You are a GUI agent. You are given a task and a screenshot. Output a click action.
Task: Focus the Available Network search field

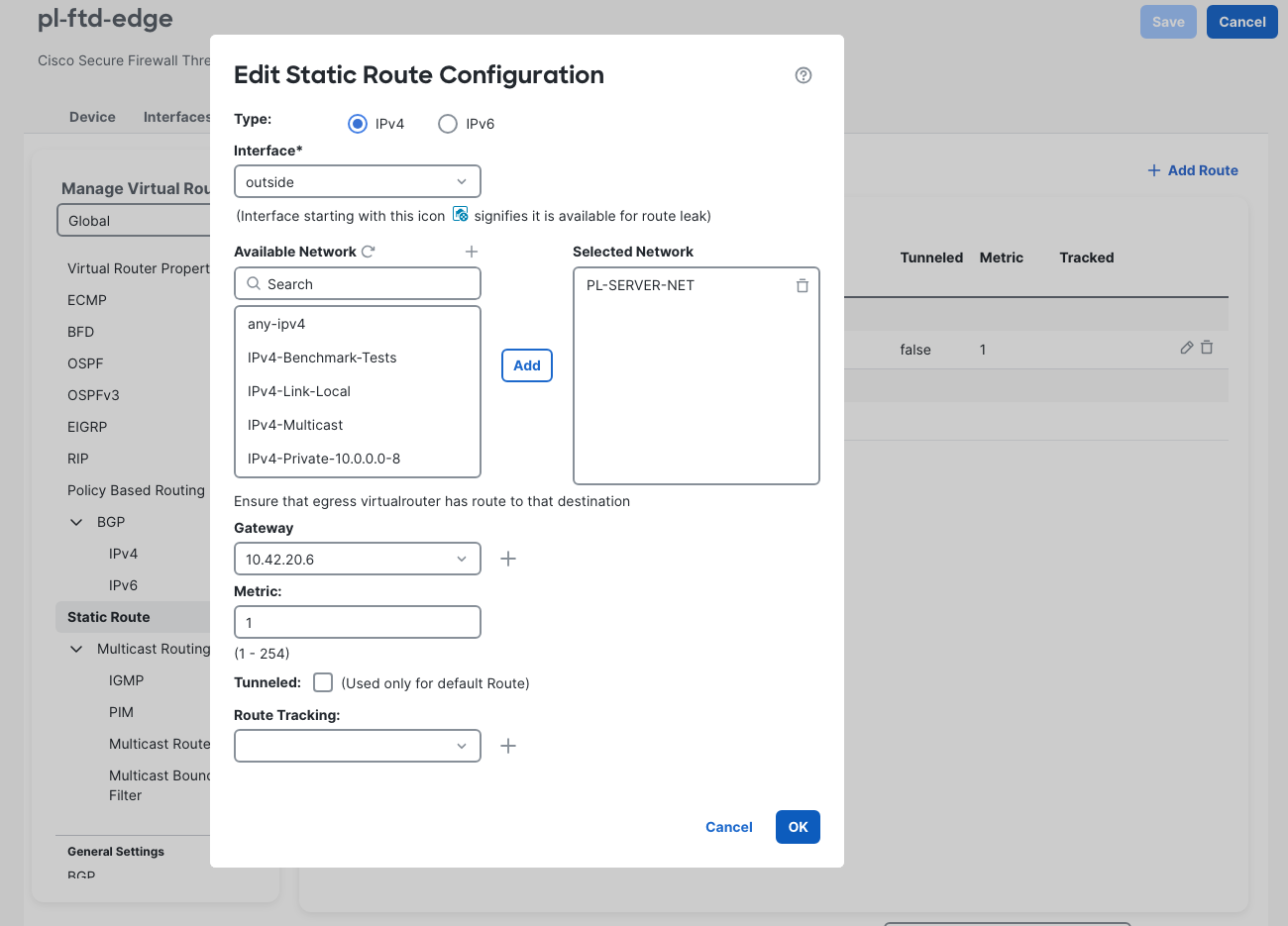tap(358, 283)
